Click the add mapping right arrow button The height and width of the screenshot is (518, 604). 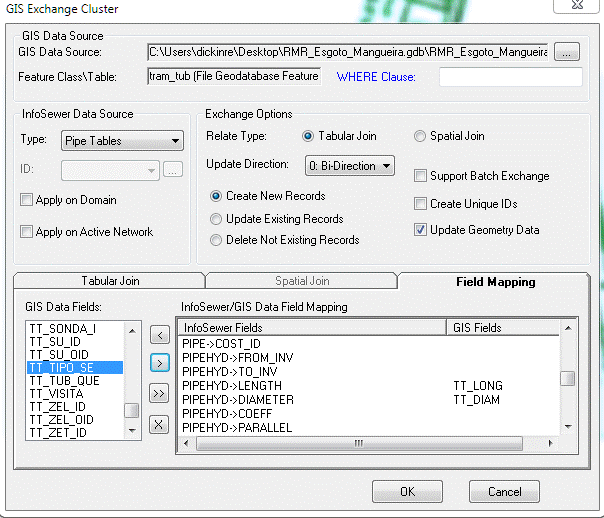pos(159,363)
